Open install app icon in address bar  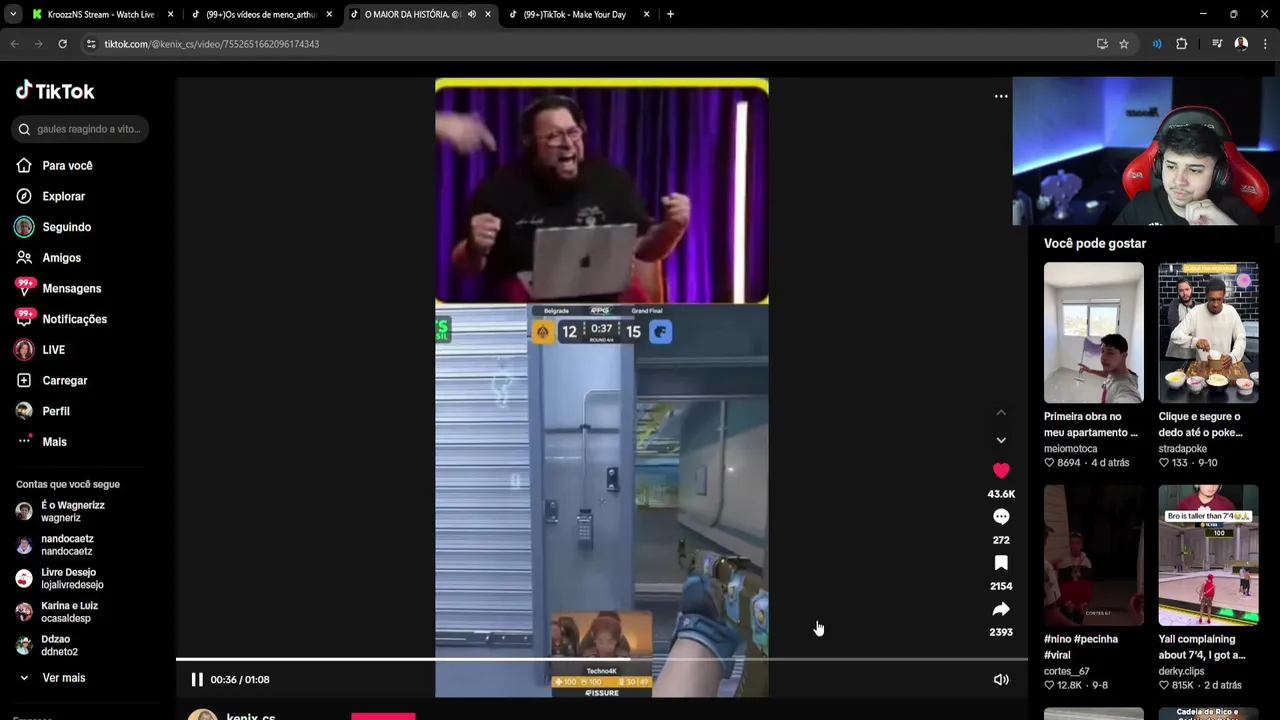(x=1102, y=44)
